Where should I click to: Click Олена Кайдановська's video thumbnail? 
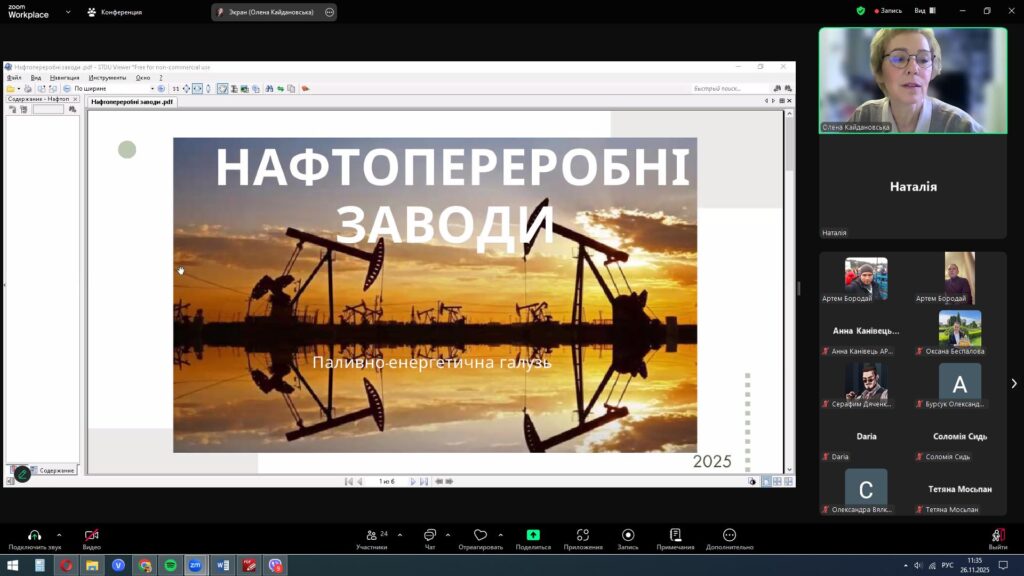point(912,80)
